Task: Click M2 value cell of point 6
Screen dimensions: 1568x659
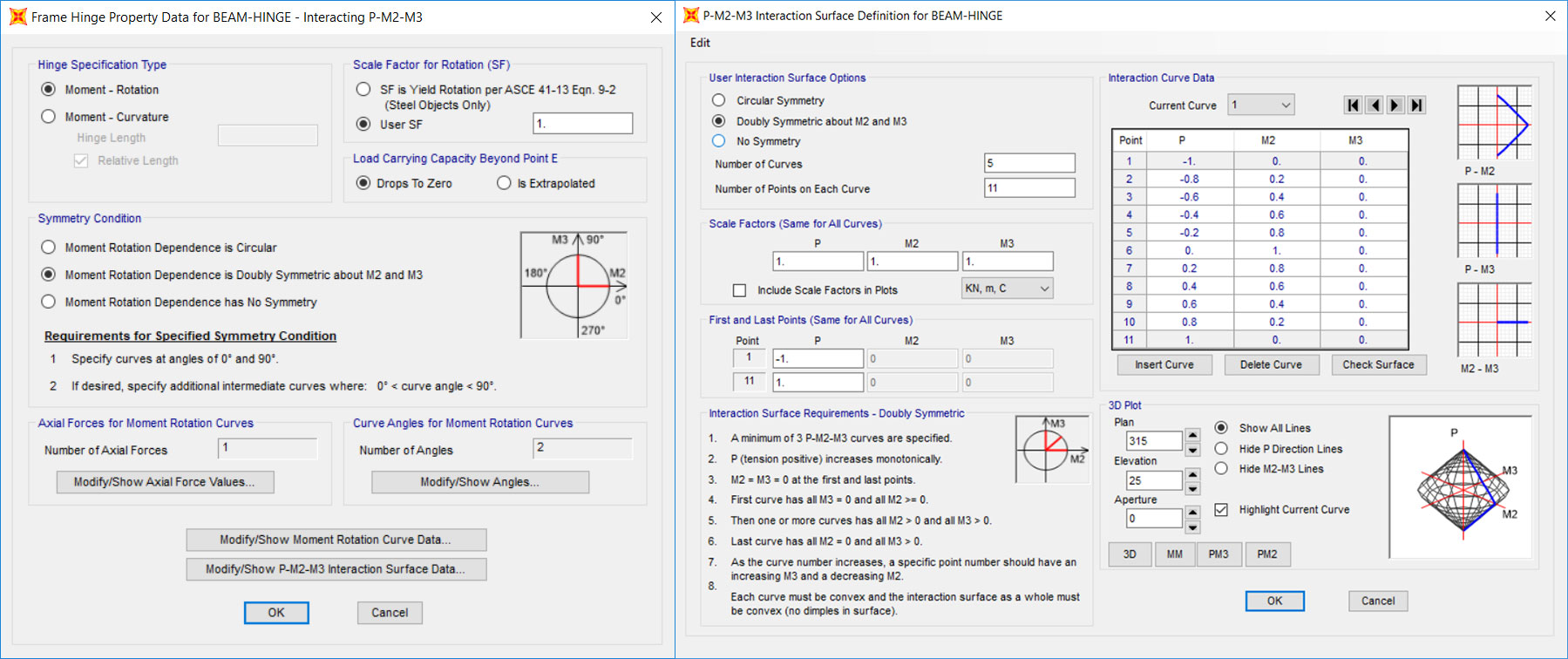Action: coord(1277,251)
